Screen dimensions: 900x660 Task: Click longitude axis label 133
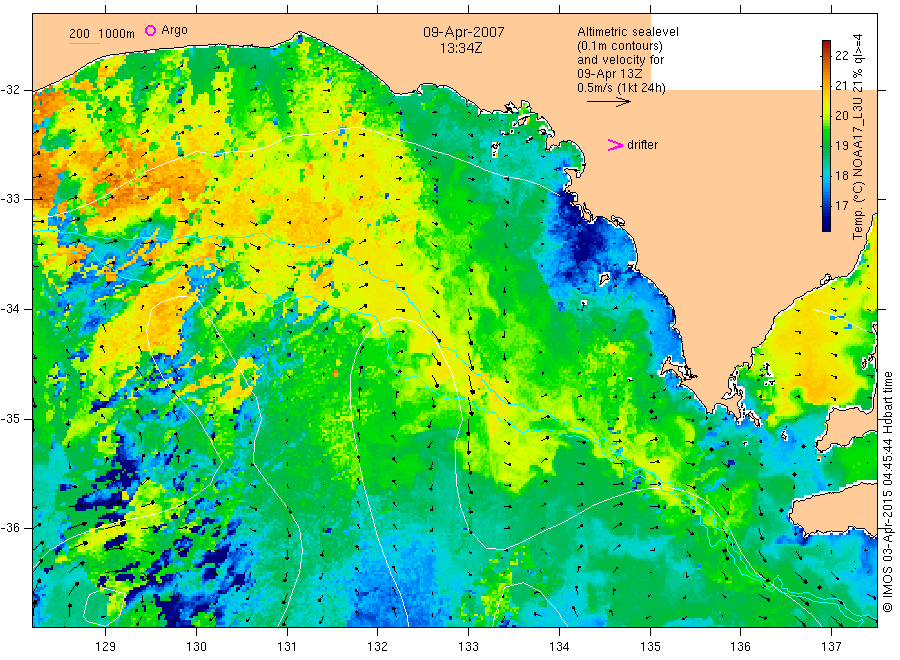tap(468, 647)
